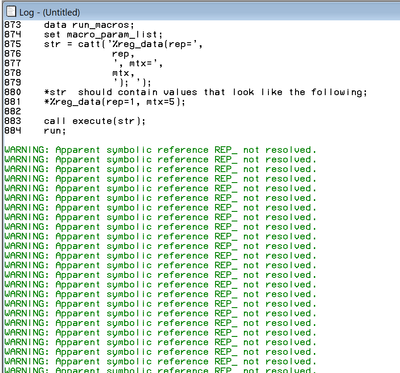Click empty numbered log line 882

pos(13,111)
